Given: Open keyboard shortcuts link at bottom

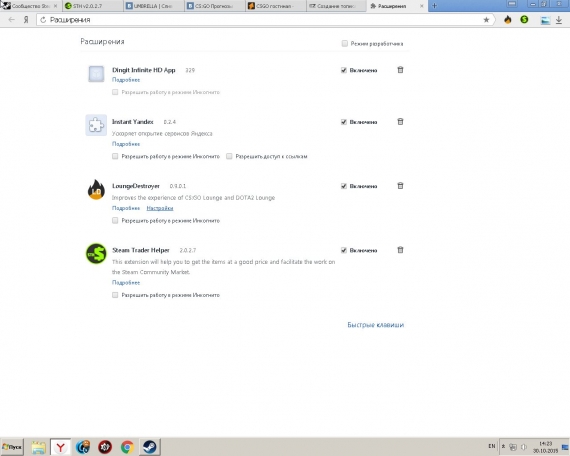Looking at the screenshot, I should click(376, 325).
